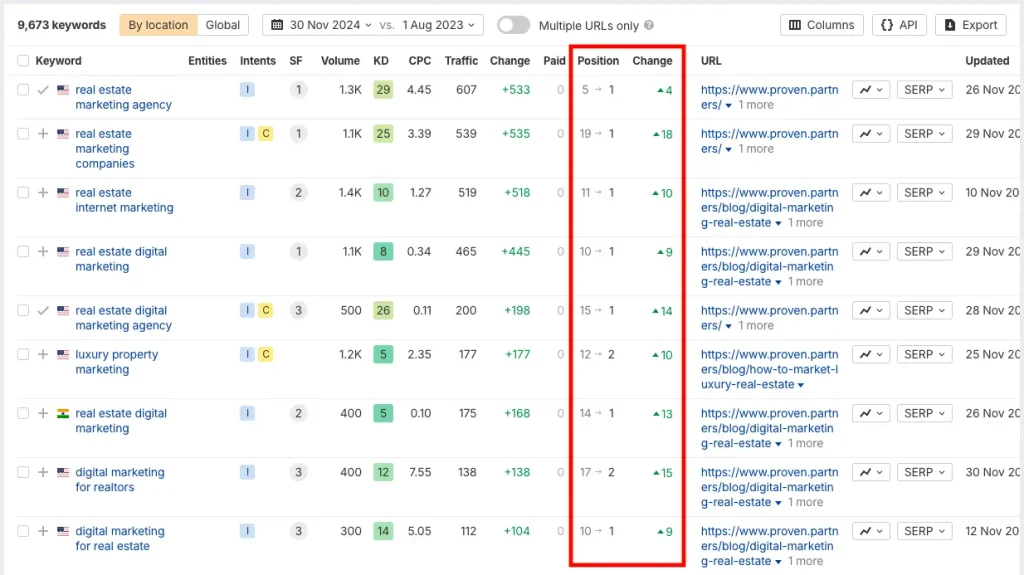Open the trend chart dropdown for real estate marketing agency
The image size is (1024, 575).
tap(871, 90)
